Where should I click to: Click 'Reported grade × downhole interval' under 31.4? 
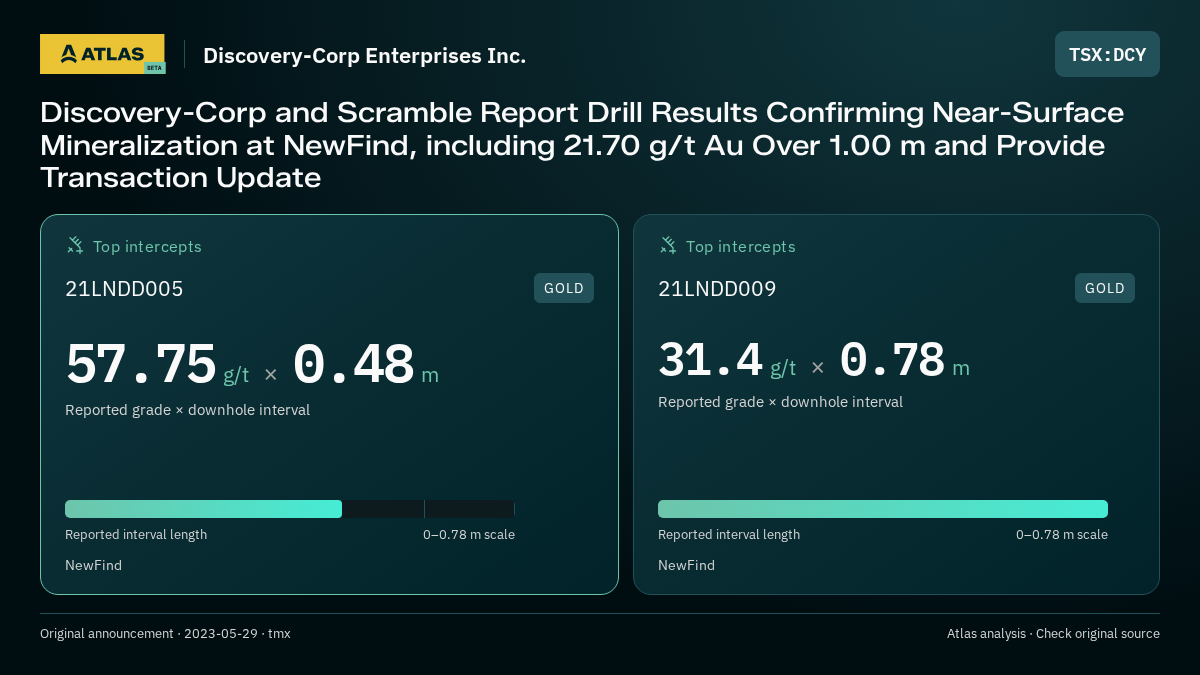point(780,402)
